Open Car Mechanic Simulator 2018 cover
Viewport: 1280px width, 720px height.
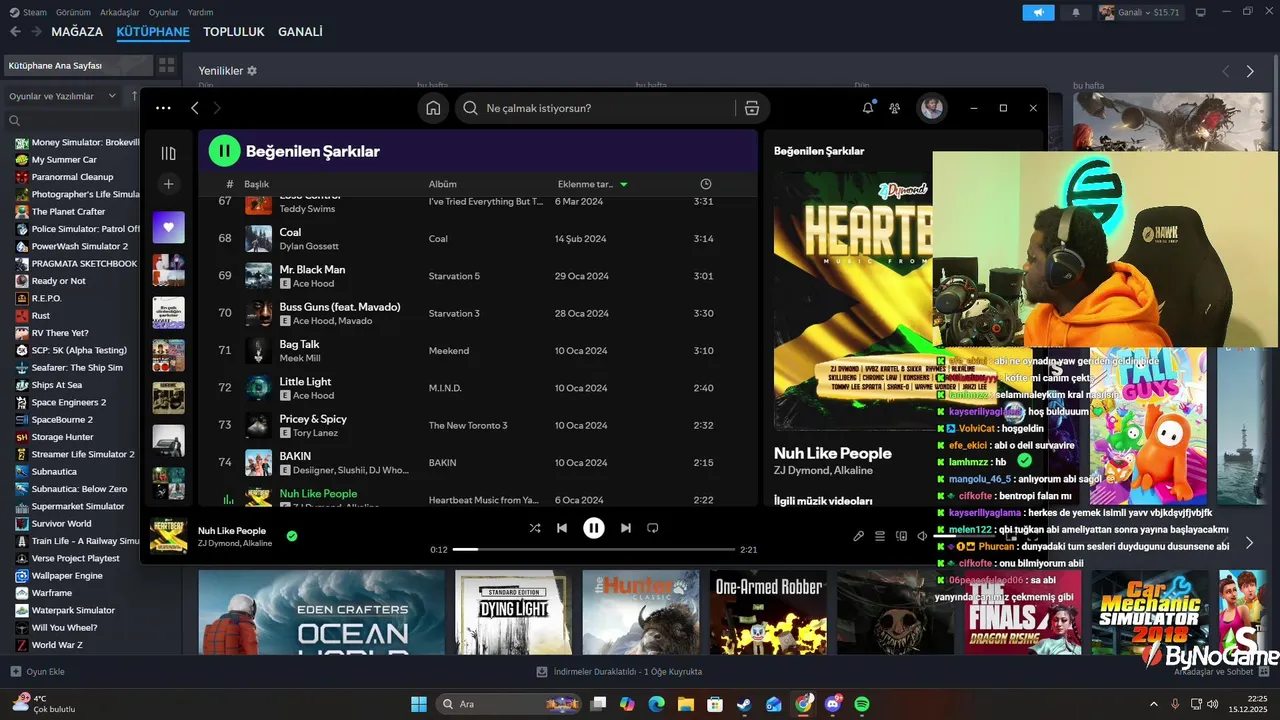click(1150, 612)
